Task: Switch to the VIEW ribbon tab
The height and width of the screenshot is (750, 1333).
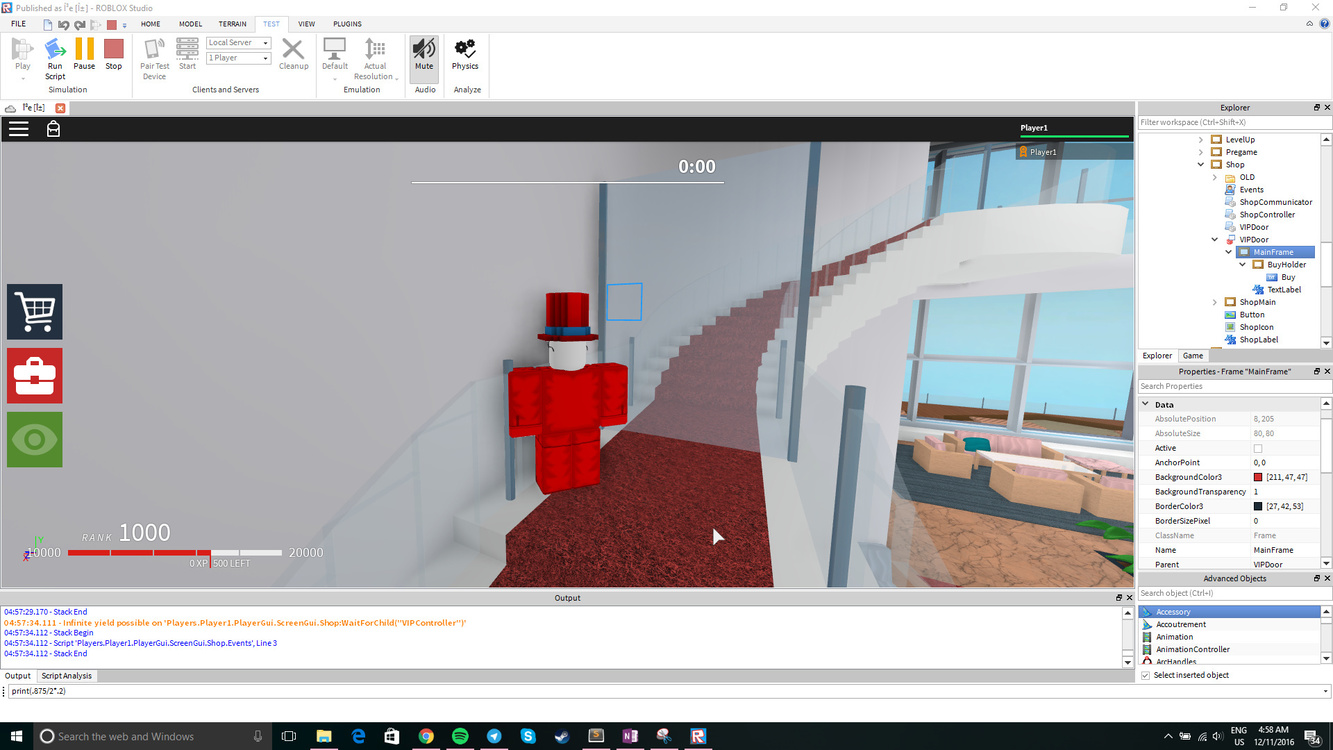Action: (x=307, y=24)
